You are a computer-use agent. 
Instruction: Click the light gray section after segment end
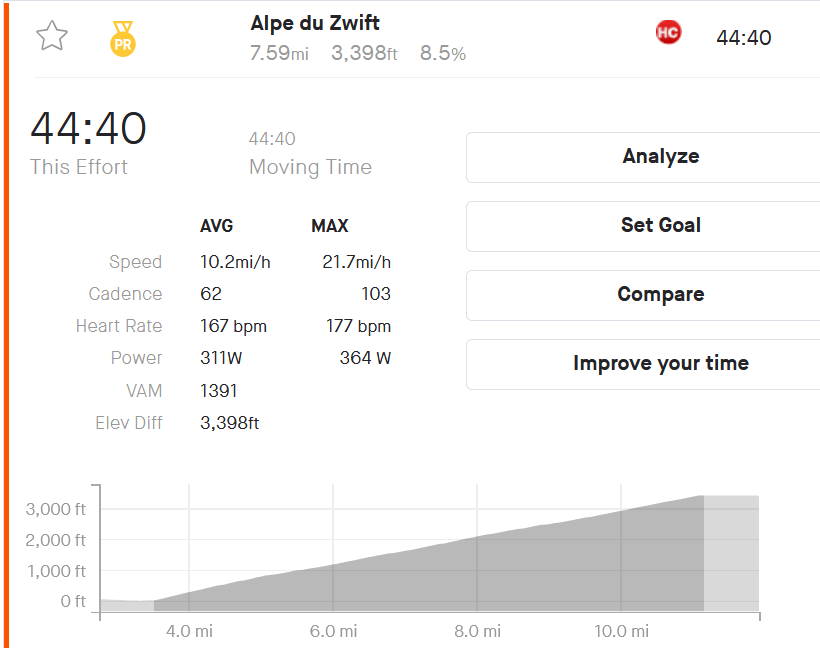731,553
